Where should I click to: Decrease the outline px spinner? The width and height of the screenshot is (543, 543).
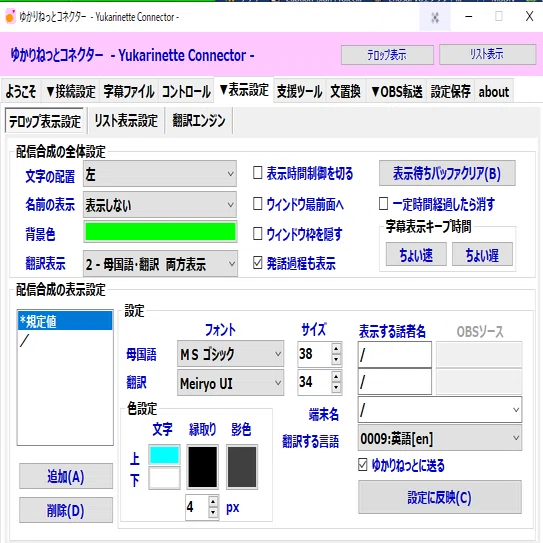tap(213, 513)
